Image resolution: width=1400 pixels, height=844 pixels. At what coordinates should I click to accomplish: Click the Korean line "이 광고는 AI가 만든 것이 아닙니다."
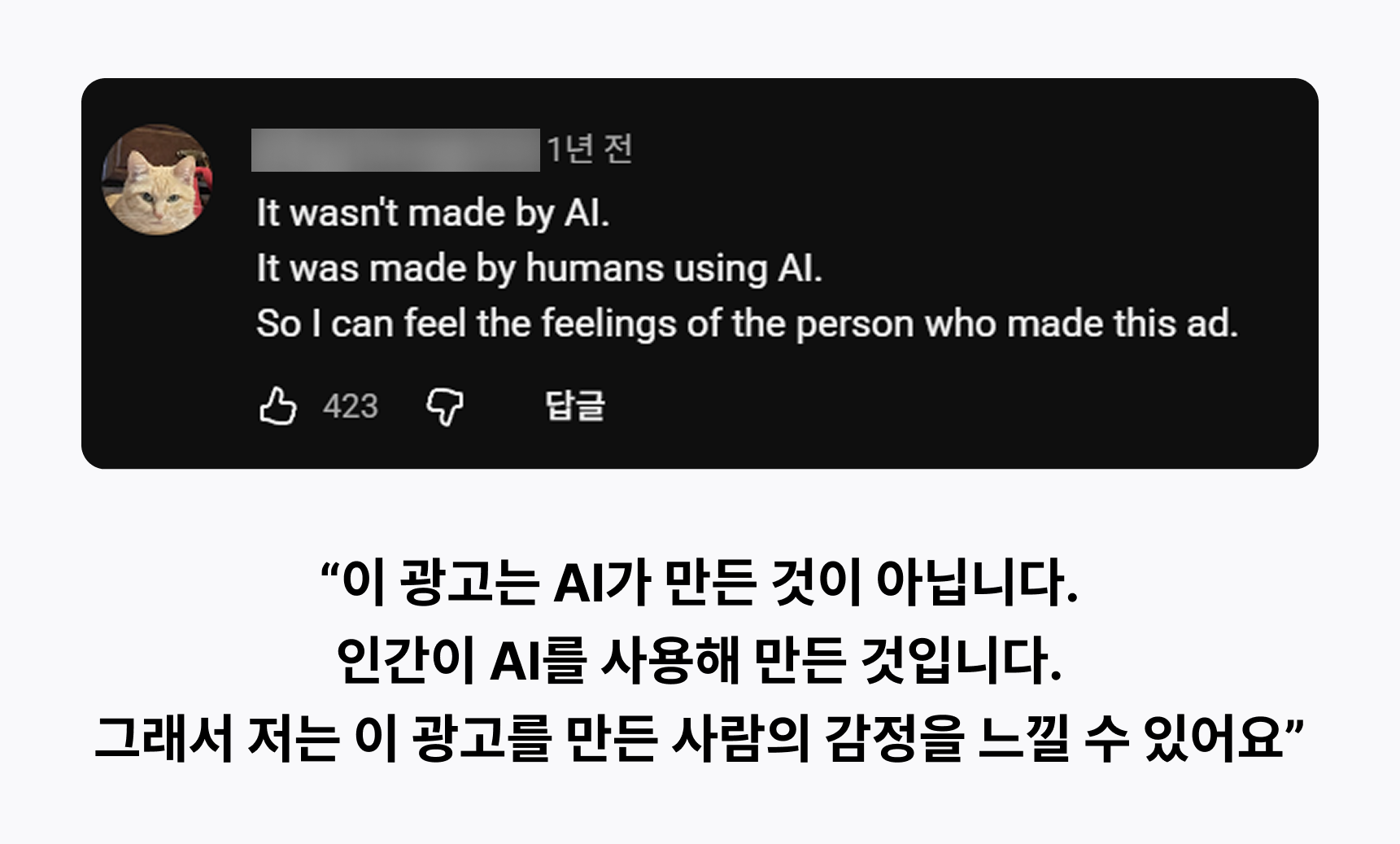click(700, 583)
